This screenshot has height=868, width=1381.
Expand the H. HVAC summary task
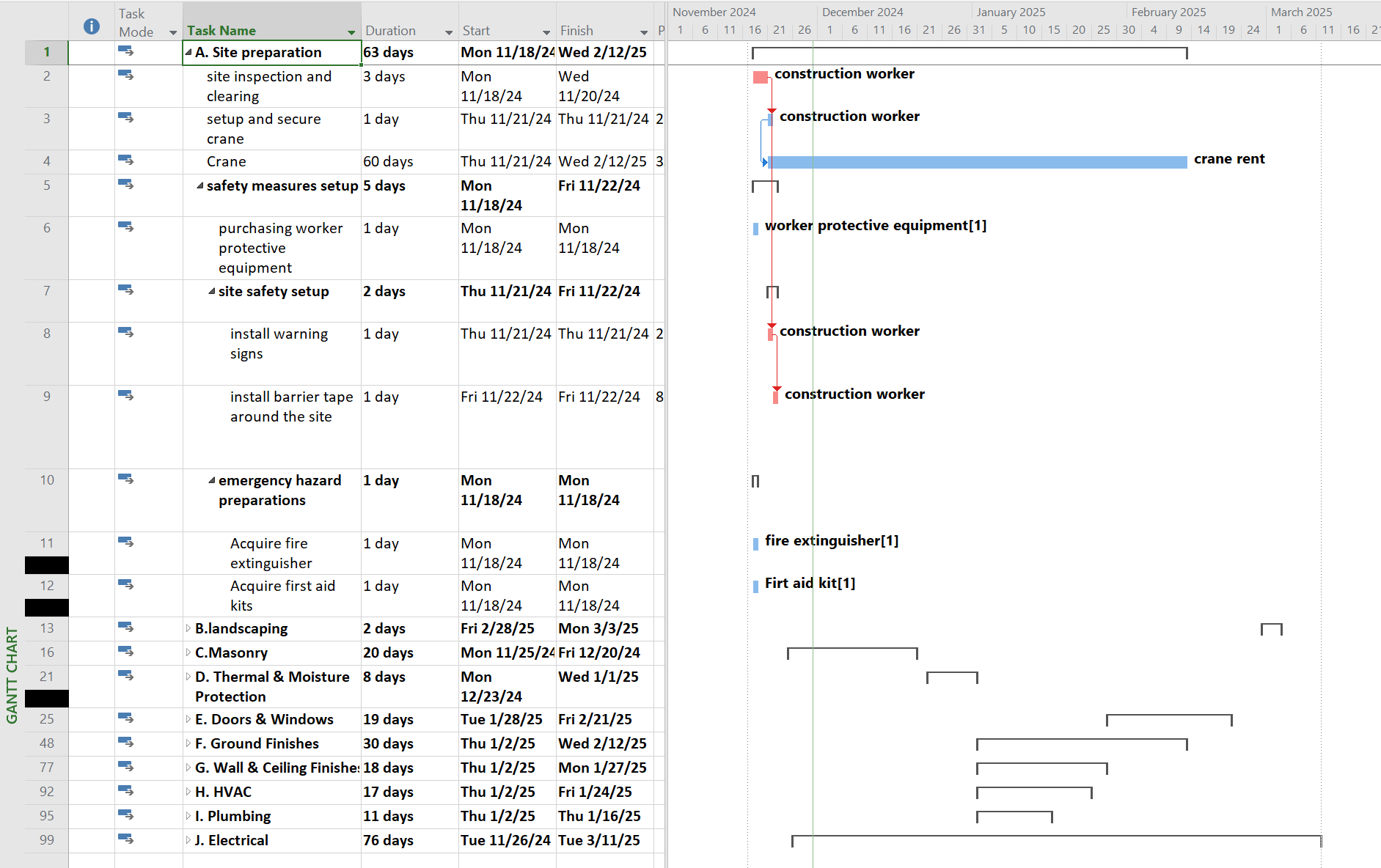(x=188, y=792)
